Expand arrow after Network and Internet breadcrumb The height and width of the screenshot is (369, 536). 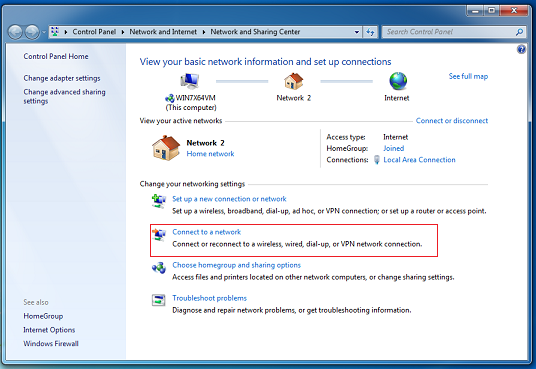point(204,32)
